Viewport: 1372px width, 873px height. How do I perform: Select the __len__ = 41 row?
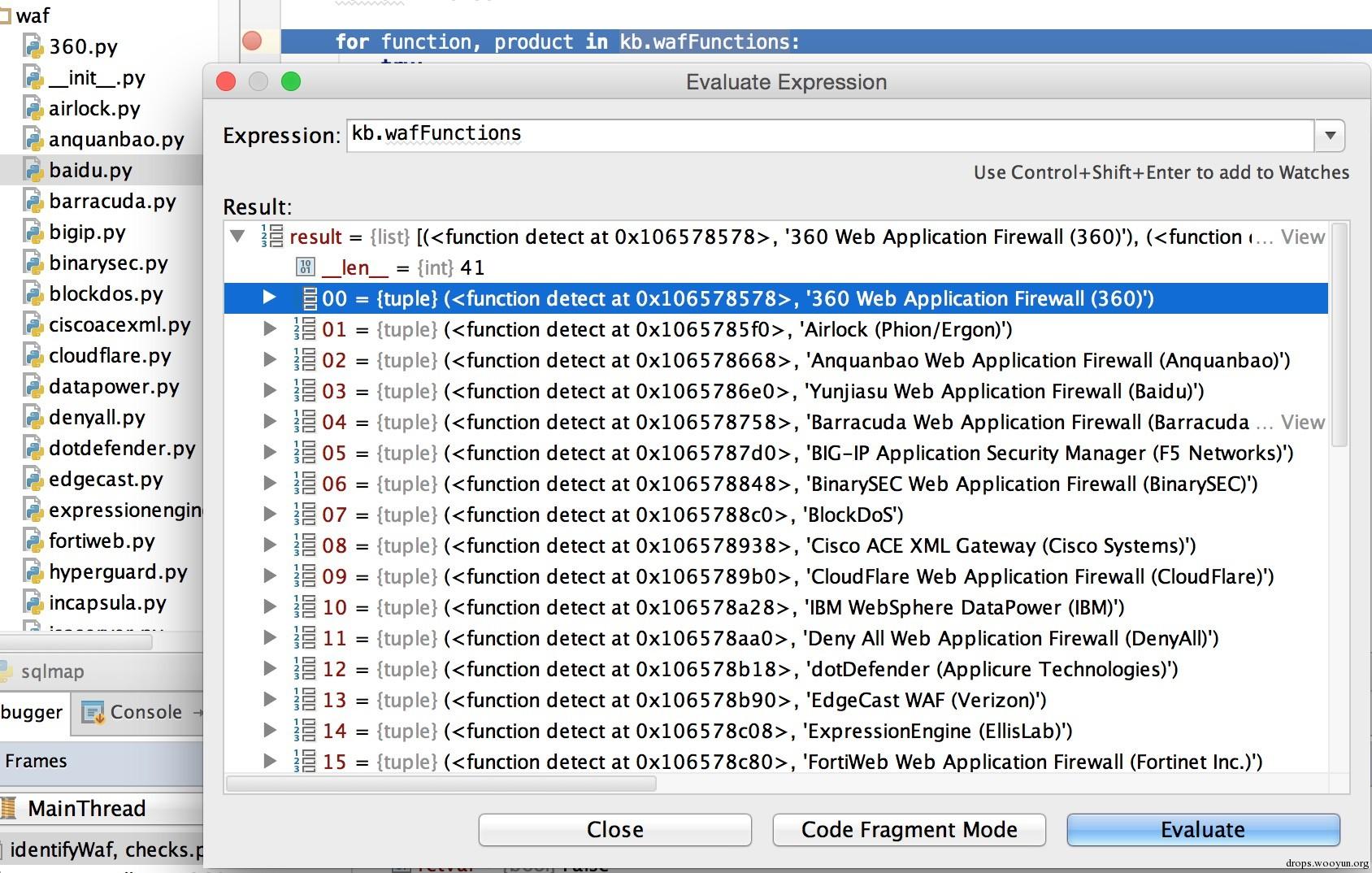click(x=775, y=267)
